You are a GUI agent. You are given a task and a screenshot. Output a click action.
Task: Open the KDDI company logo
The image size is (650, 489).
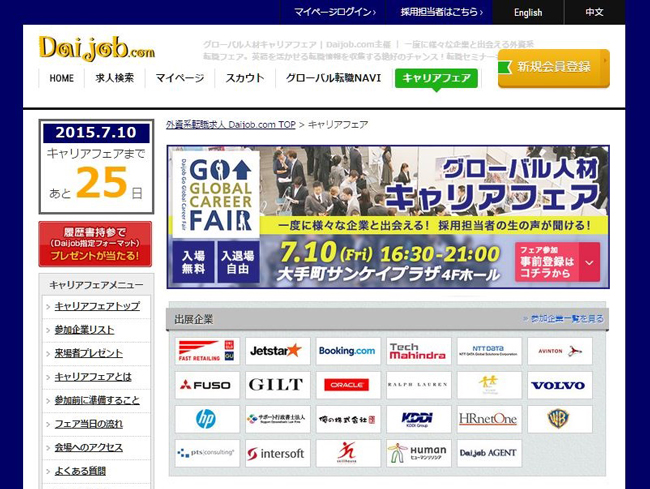419,419
